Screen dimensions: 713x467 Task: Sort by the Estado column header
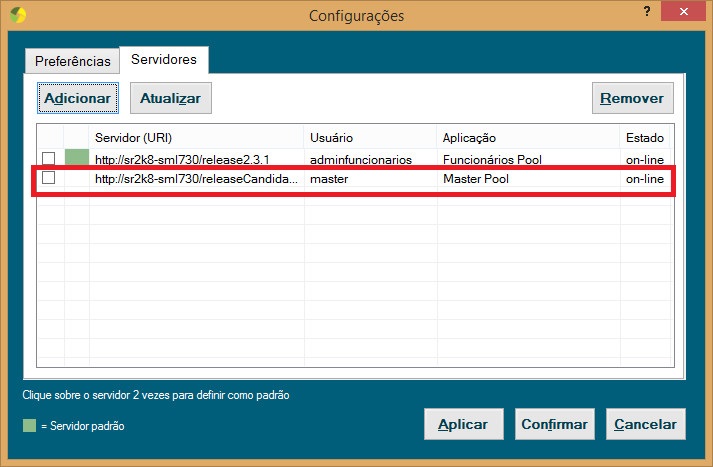645,137
